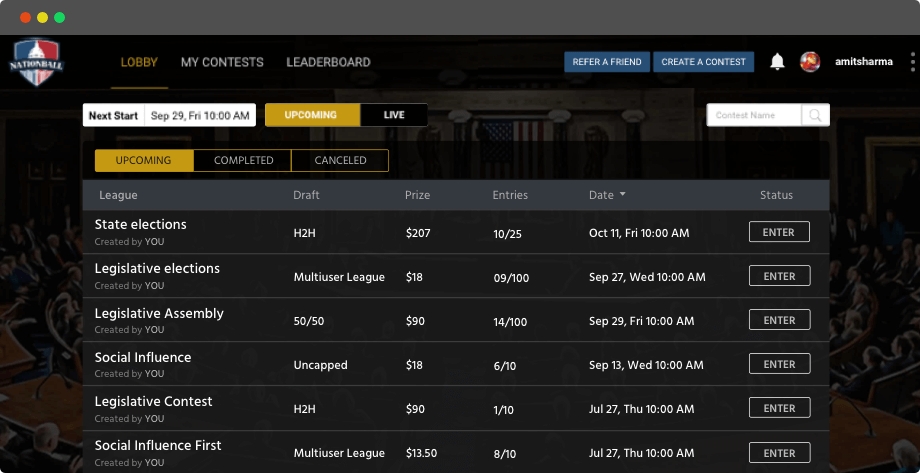Click the yellow window minimize button
The height and width of the screenshot is (473, 920).
(x=42, y=18)
